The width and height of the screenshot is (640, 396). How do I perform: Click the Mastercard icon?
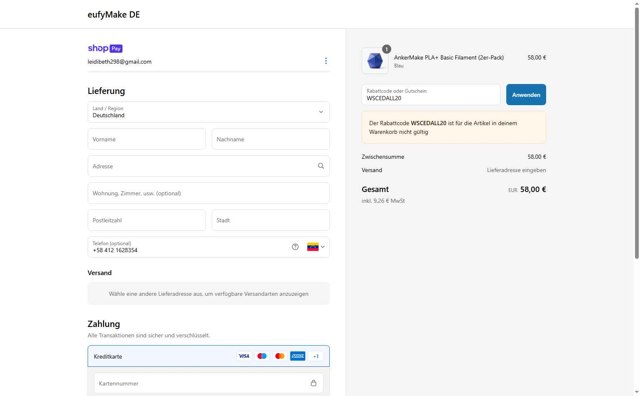click(x=280, y=356)
